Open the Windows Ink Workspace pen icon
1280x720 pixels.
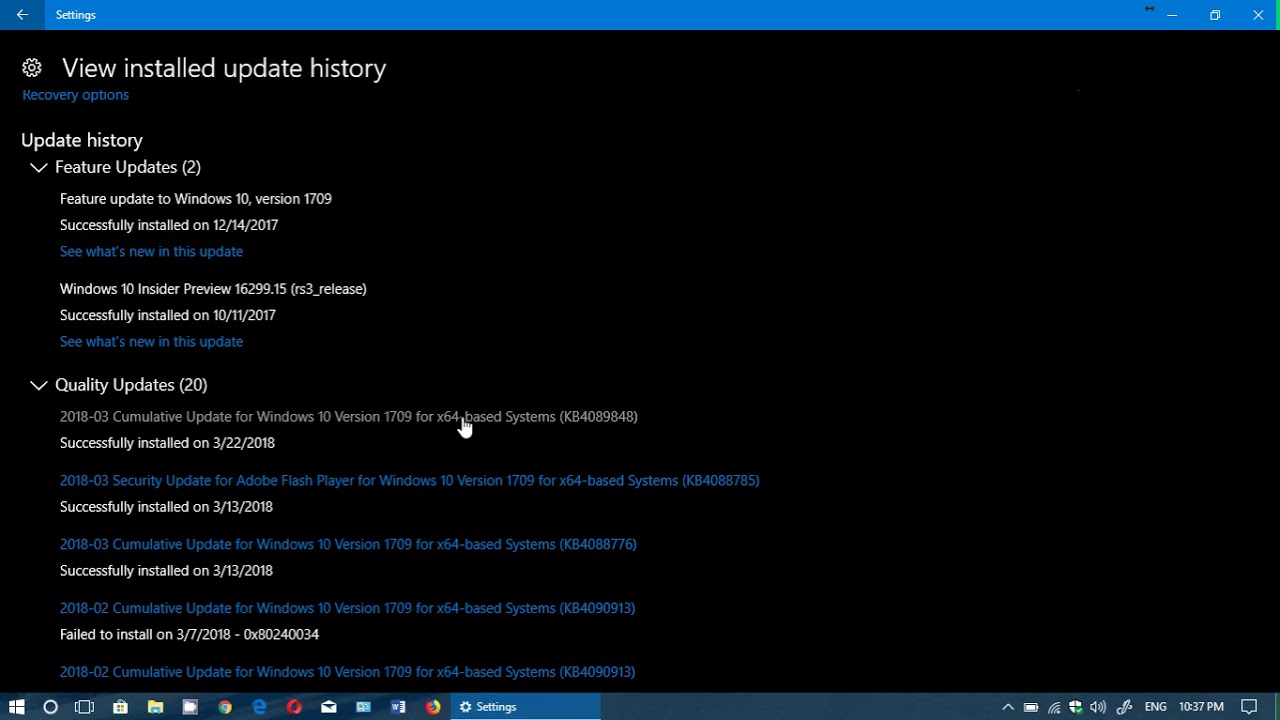coord(1124,707)
